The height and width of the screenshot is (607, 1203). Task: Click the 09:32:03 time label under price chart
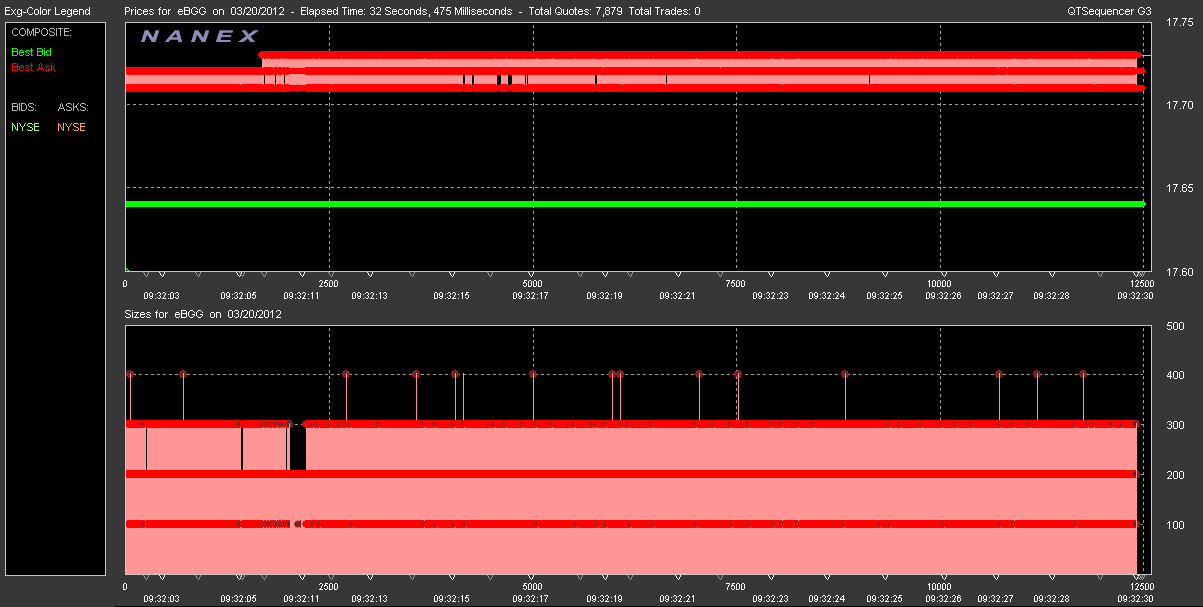click(161, 296)
